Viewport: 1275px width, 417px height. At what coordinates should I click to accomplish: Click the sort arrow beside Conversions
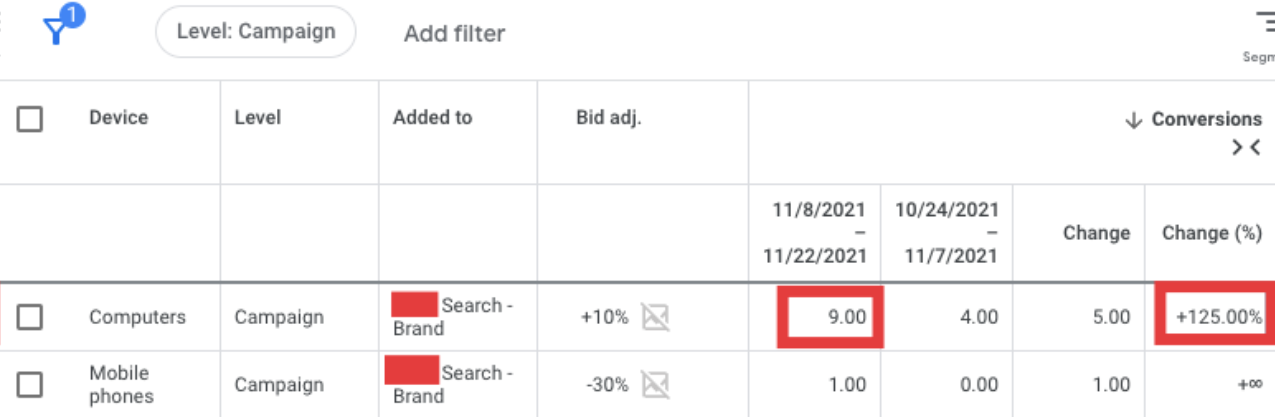tap(1133, 120)
